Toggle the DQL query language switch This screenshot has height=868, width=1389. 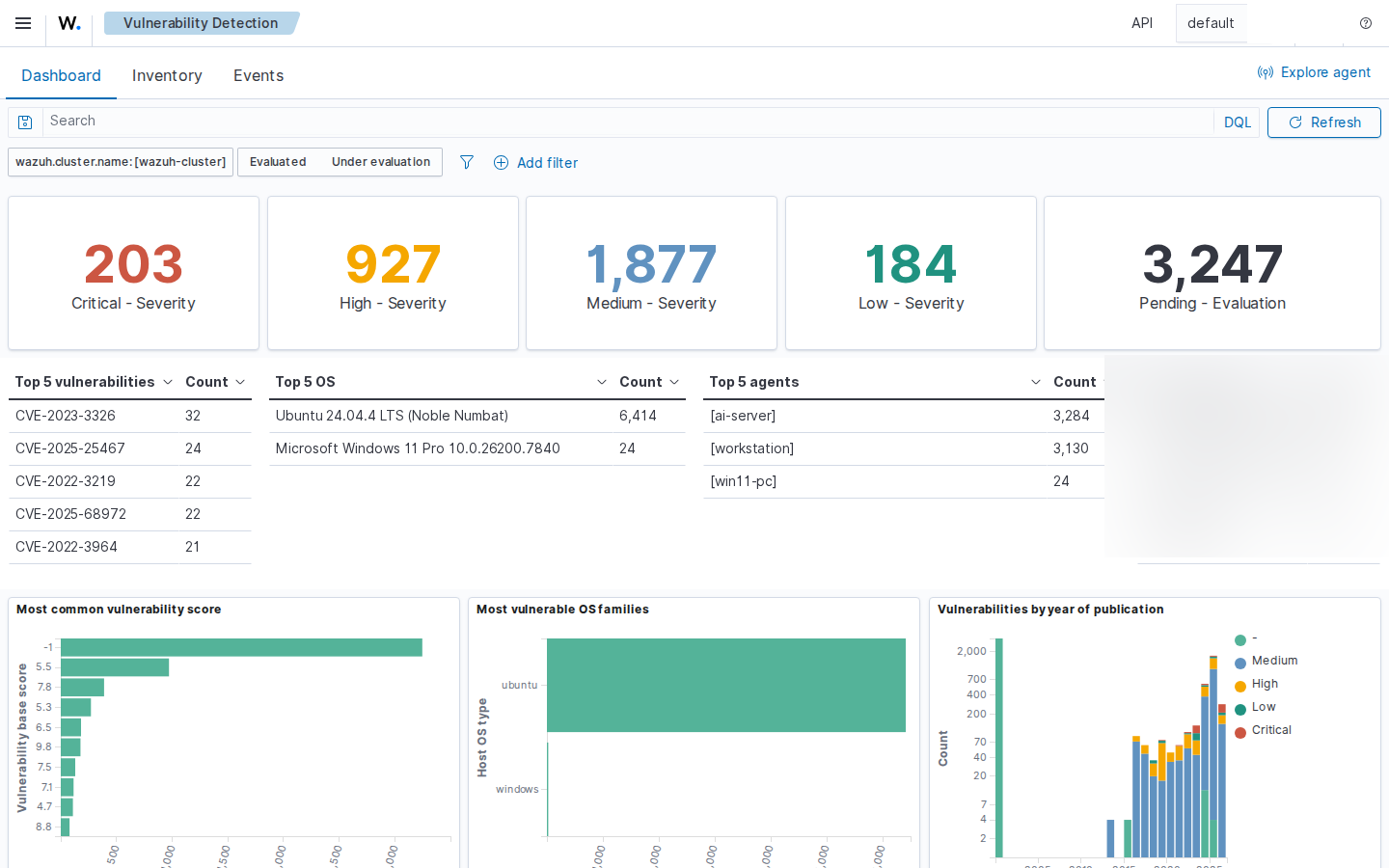1238,122
